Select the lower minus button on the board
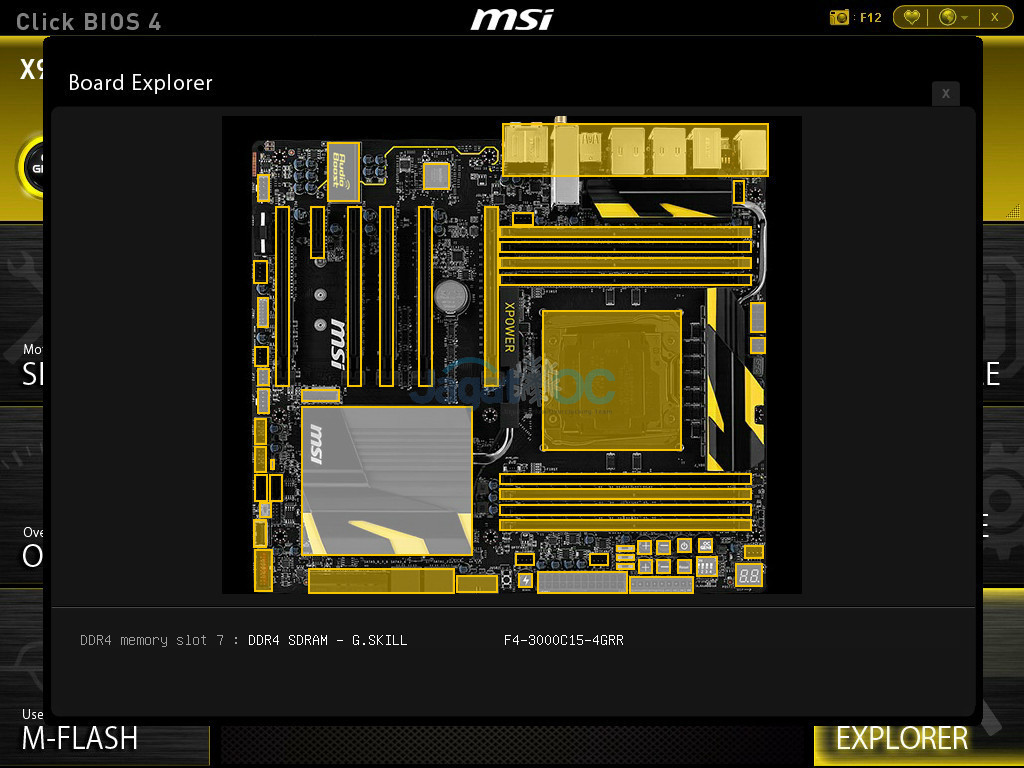This screenshot has width=1024, height=768. 663,566
